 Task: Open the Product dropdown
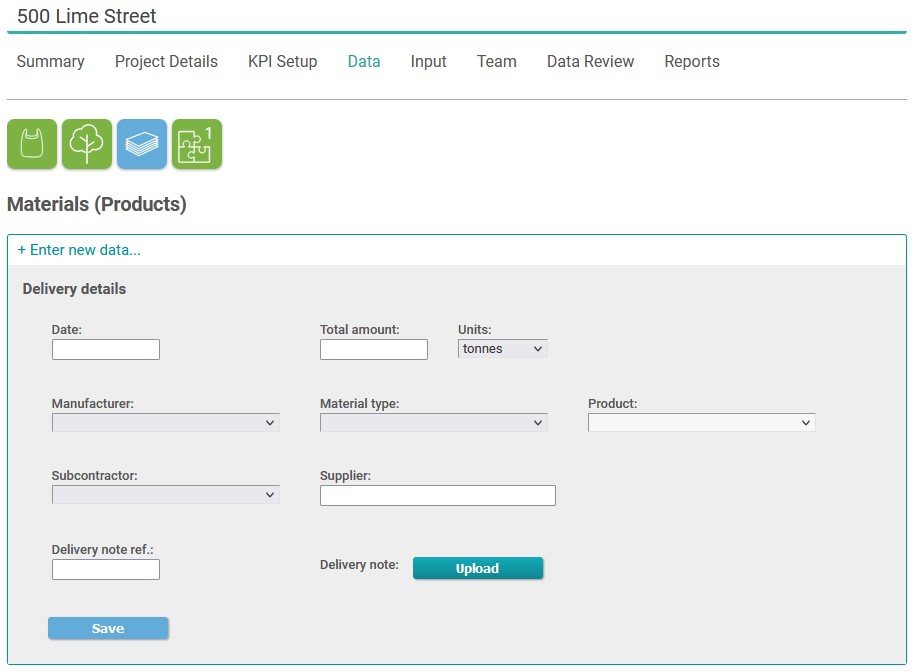(x=701, y=423)
